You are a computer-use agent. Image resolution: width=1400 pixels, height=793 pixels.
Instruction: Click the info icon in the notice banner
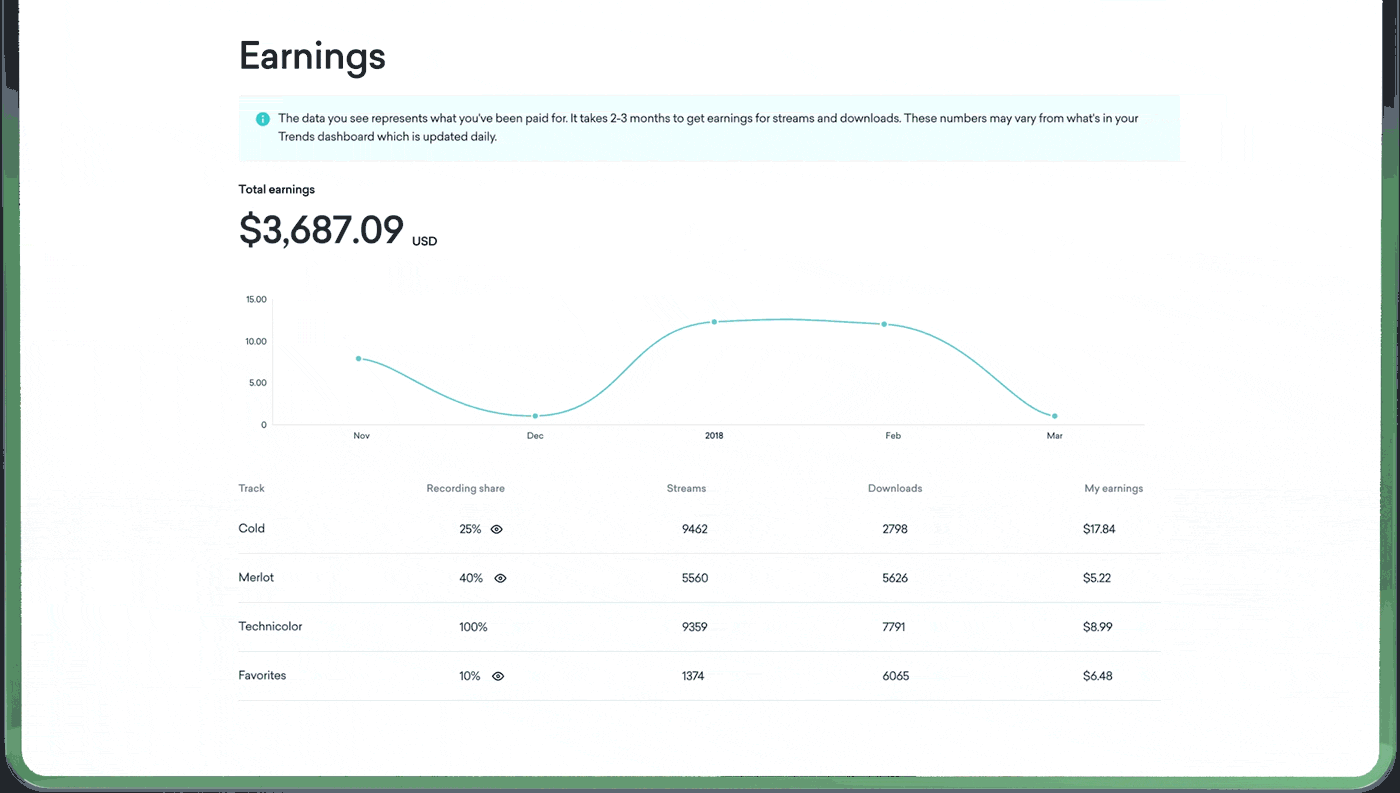pyautogui.click(x=263, y=119)
